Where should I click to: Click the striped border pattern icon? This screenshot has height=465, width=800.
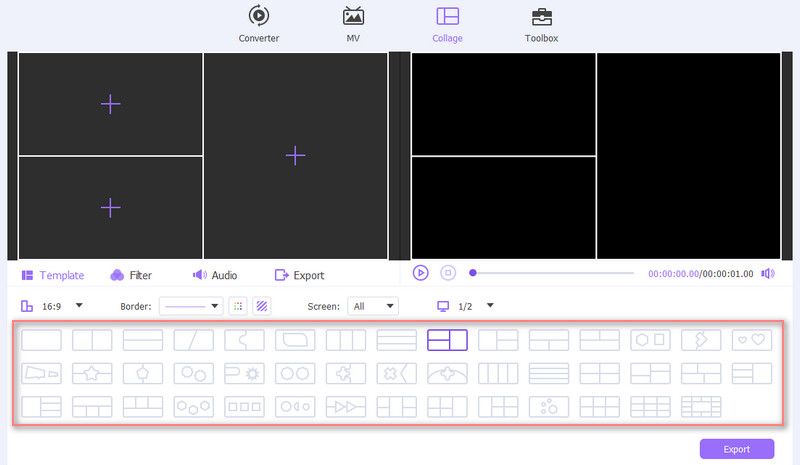[262, 306]
